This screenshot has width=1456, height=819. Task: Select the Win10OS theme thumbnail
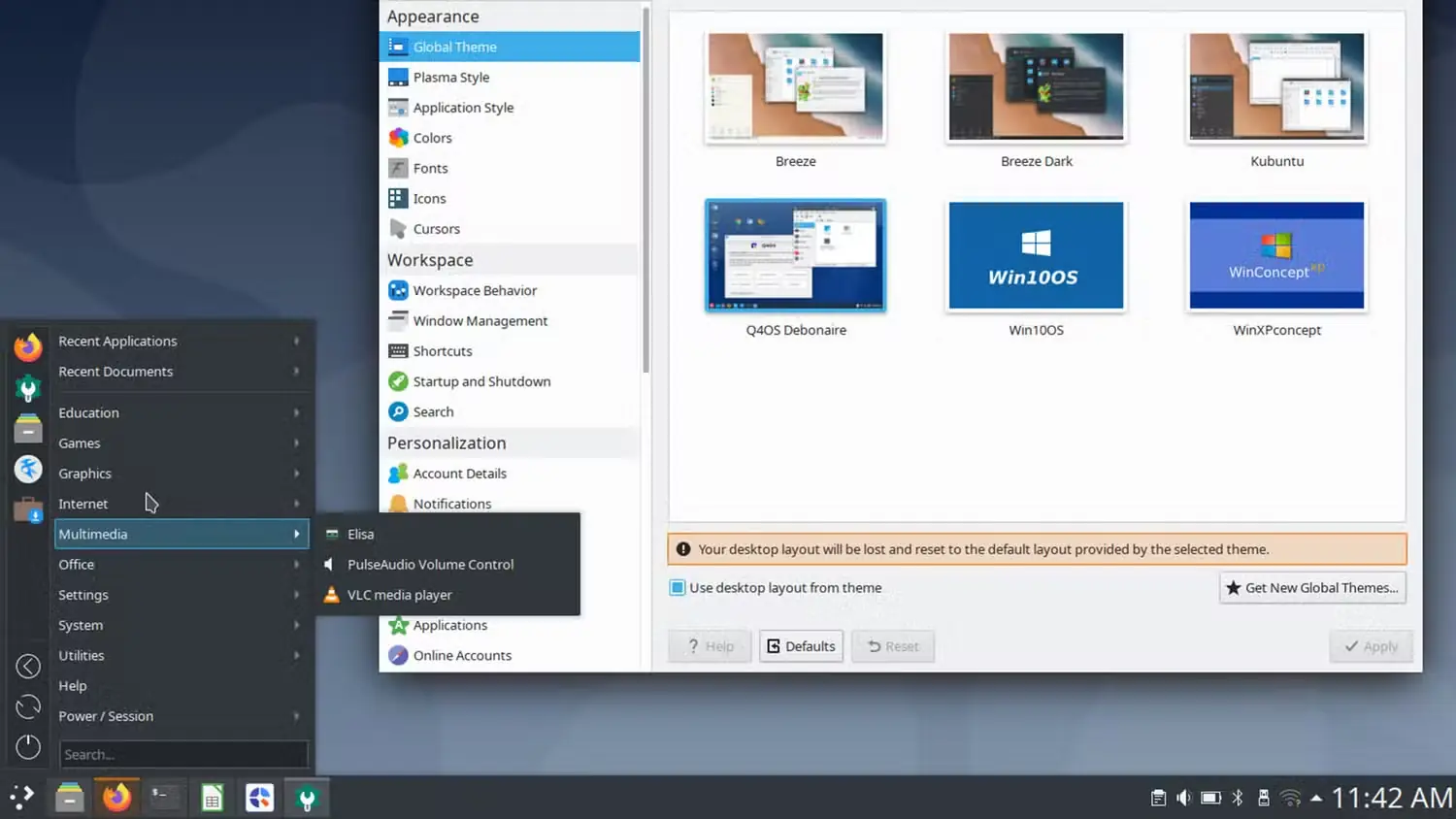pyautogui.click(x=1037, y=255)
